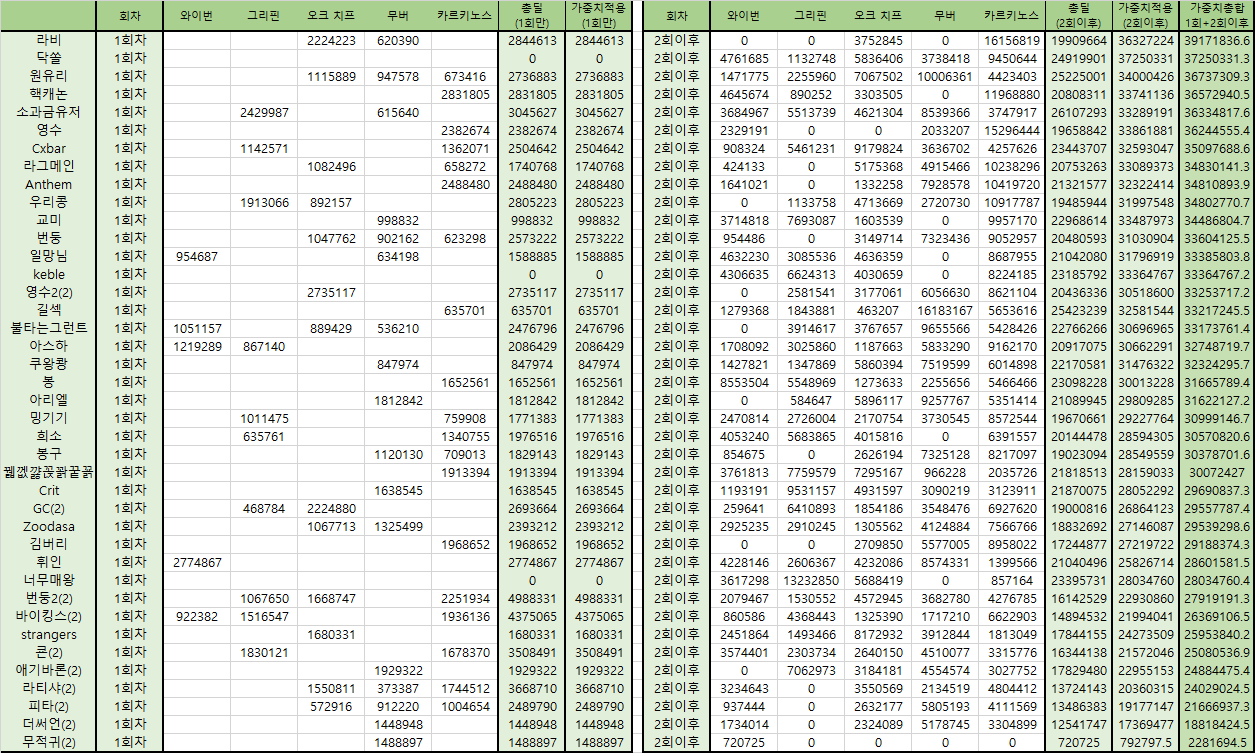This screenshot has height=753, width=1255.
Task: Click the 가중치적용 (1회만) column header
Action: click(598, 15)
